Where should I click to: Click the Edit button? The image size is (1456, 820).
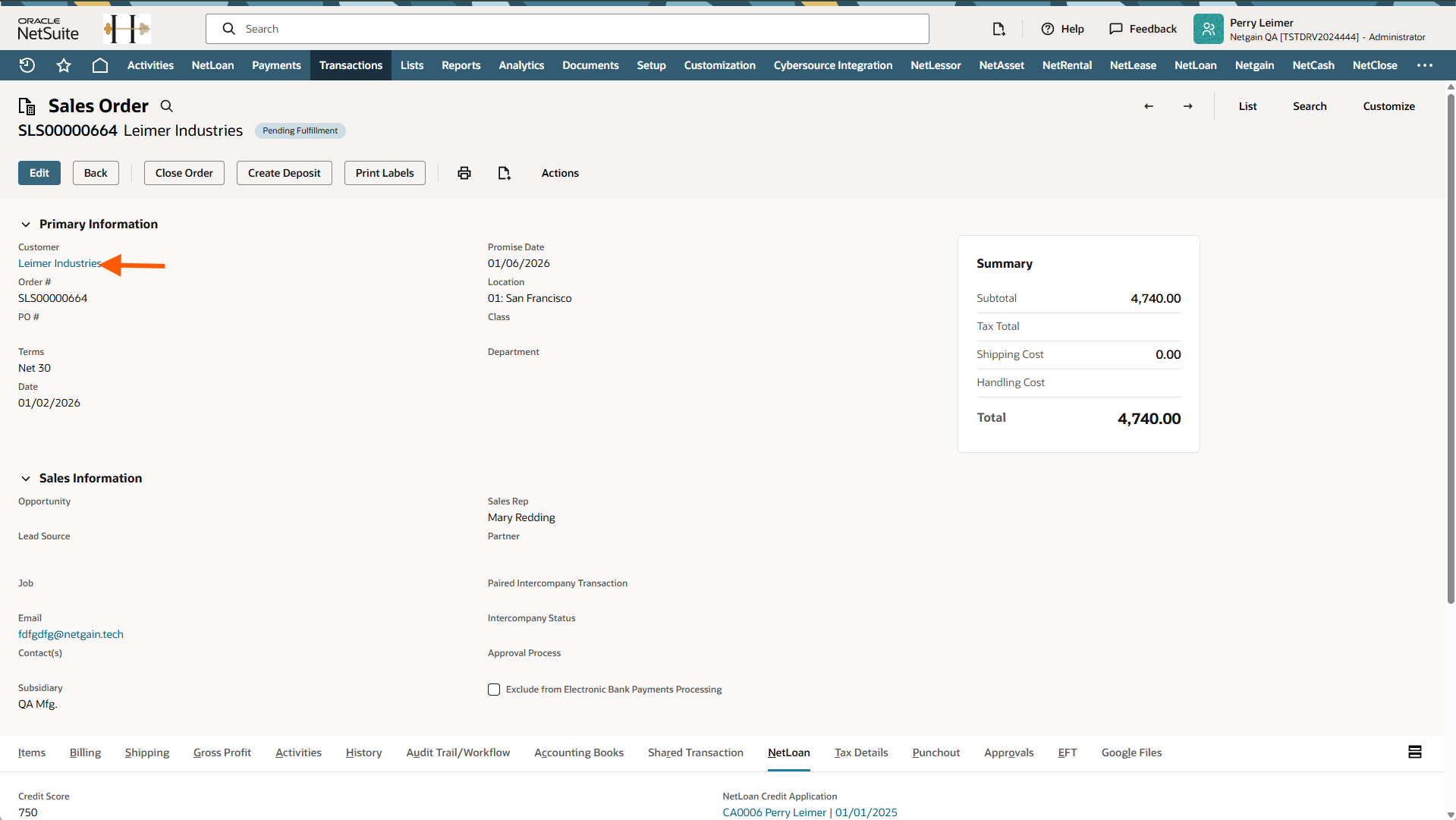[x=39, y=173]
